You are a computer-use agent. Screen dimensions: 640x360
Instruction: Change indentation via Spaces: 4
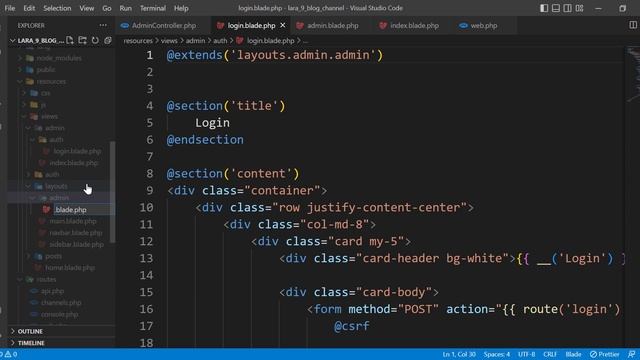click(497, 354)
